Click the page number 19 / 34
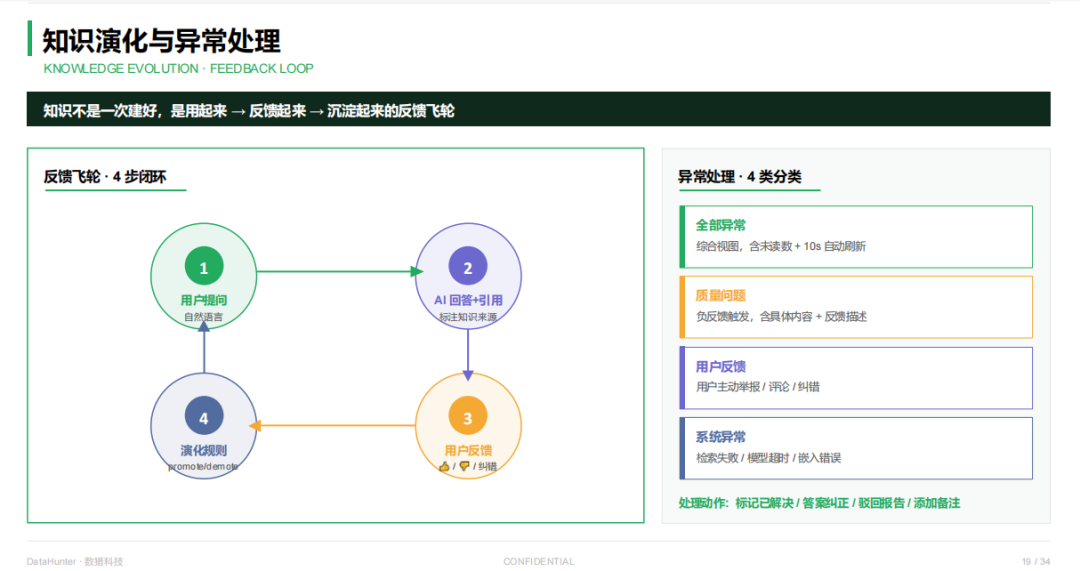 tap(1036, 561)
